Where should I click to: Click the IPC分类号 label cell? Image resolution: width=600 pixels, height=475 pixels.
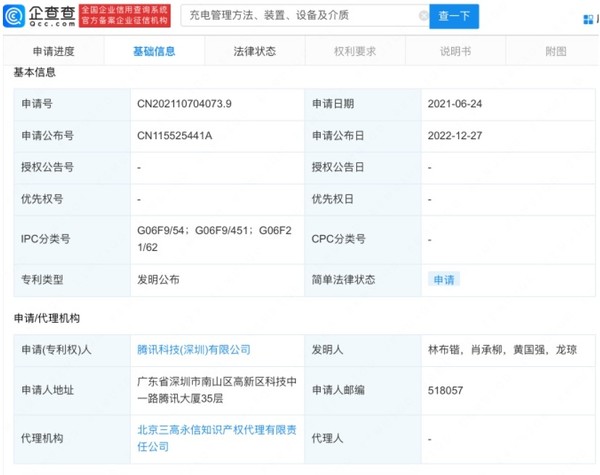coord(72,239)
